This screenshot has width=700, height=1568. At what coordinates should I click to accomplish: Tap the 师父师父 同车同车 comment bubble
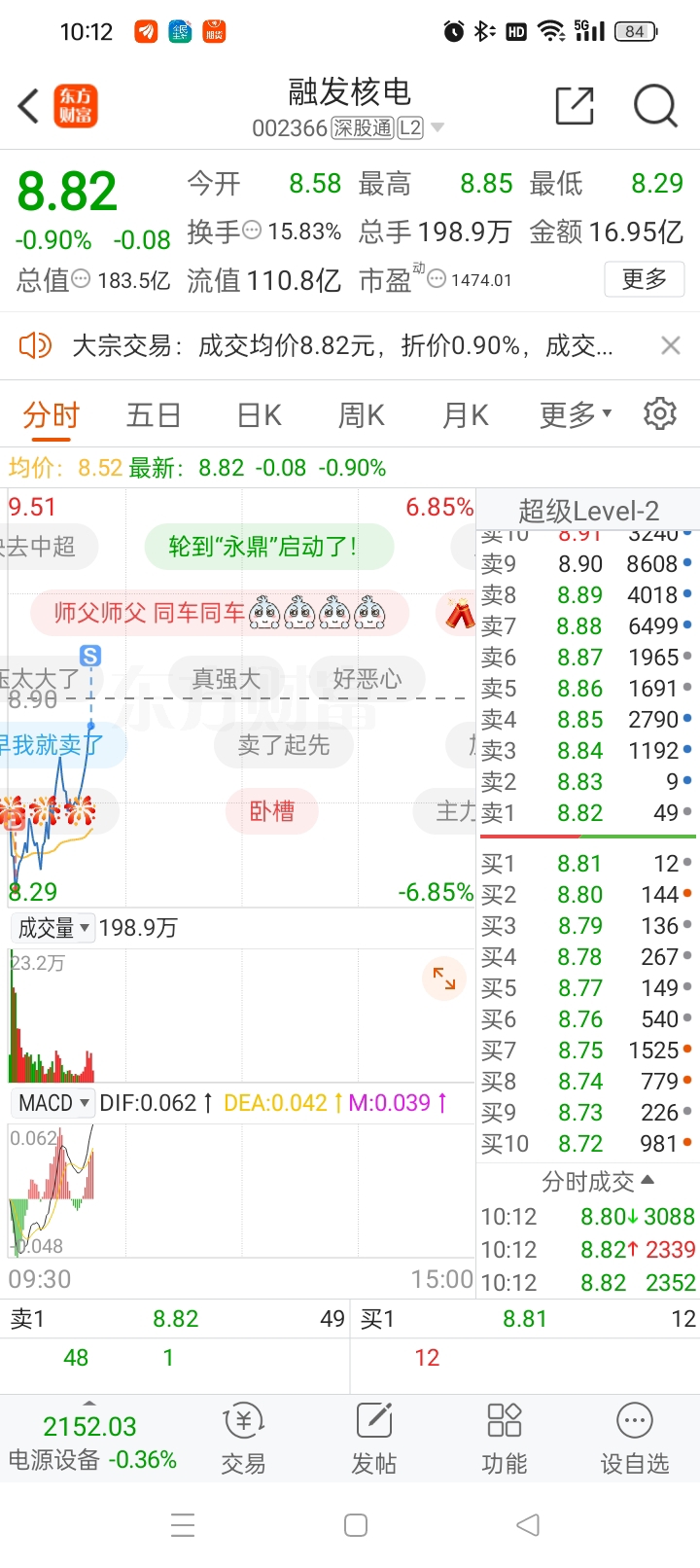[x=220, y=613]
